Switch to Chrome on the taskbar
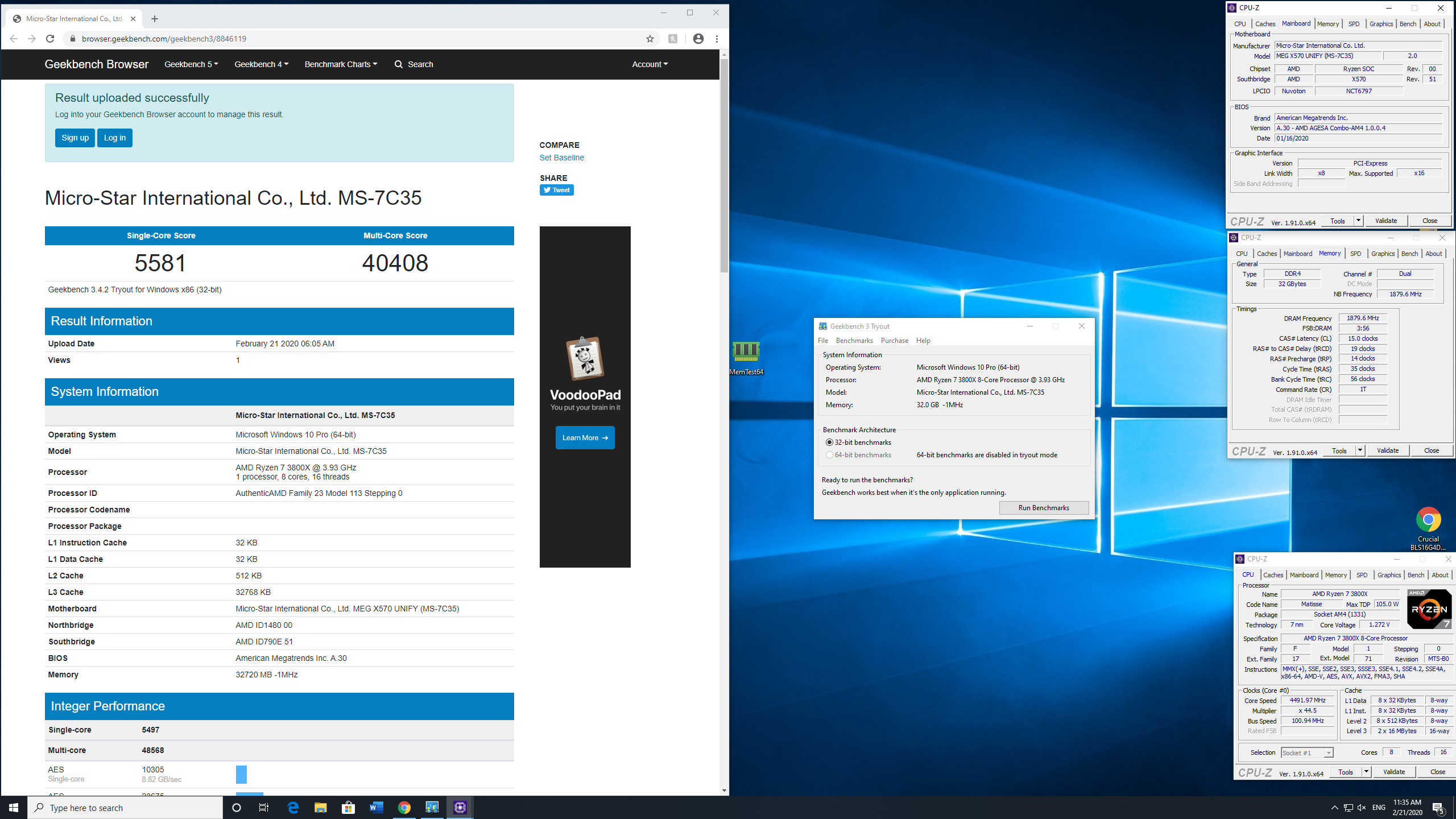1456x819 pixels. click(404, 808)
